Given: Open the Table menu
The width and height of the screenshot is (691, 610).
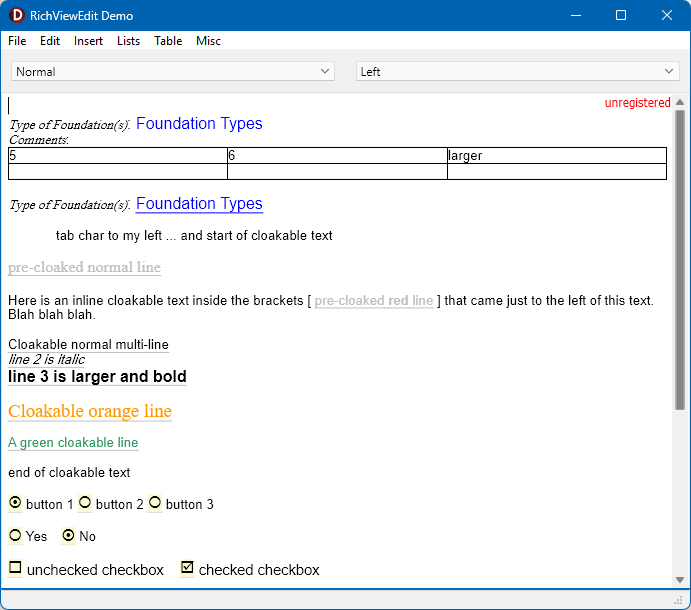Looking at the screenshot, I should pos(168,41).
